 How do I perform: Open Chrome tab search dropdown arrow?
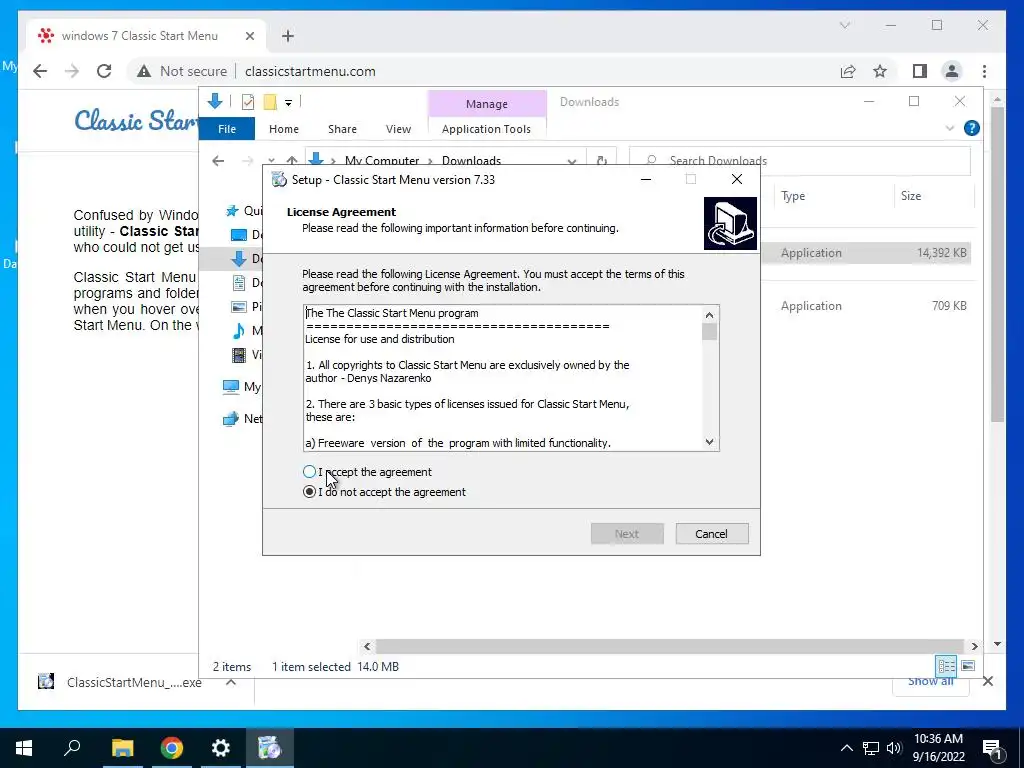click(x=844, y=25)
